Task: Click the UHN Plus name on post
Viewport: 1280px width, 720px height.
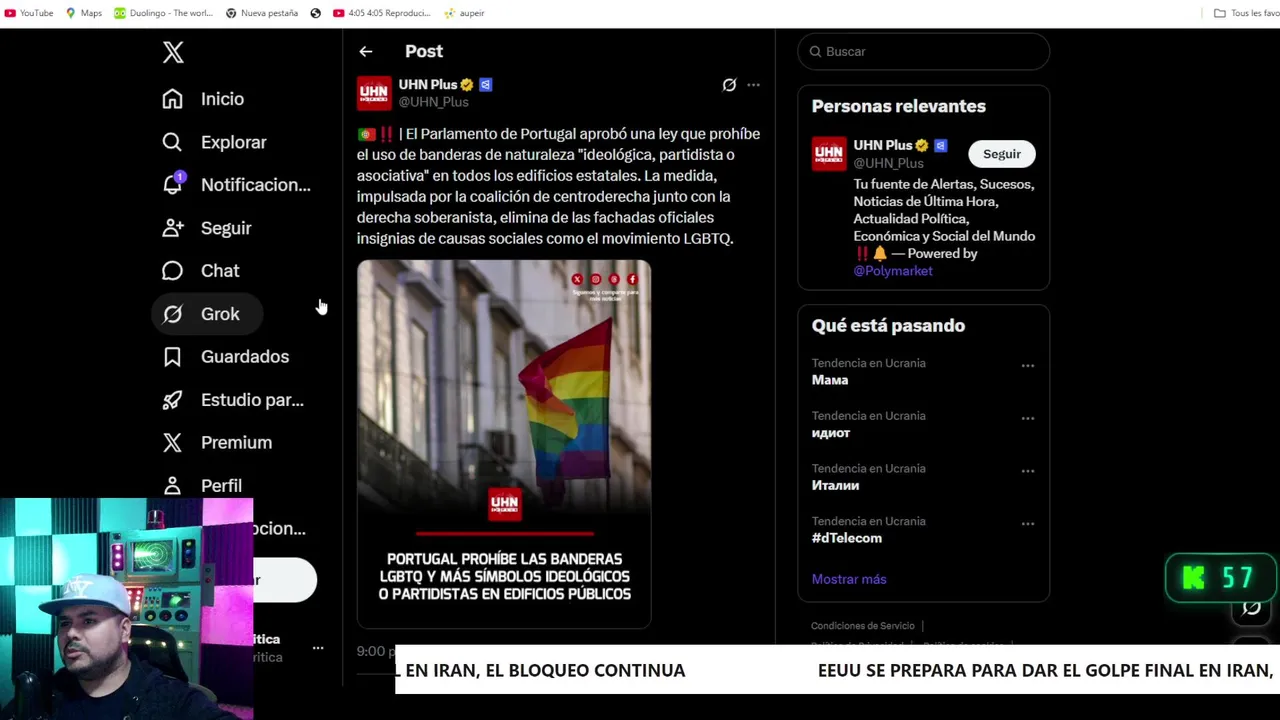Action: (428, 85)
